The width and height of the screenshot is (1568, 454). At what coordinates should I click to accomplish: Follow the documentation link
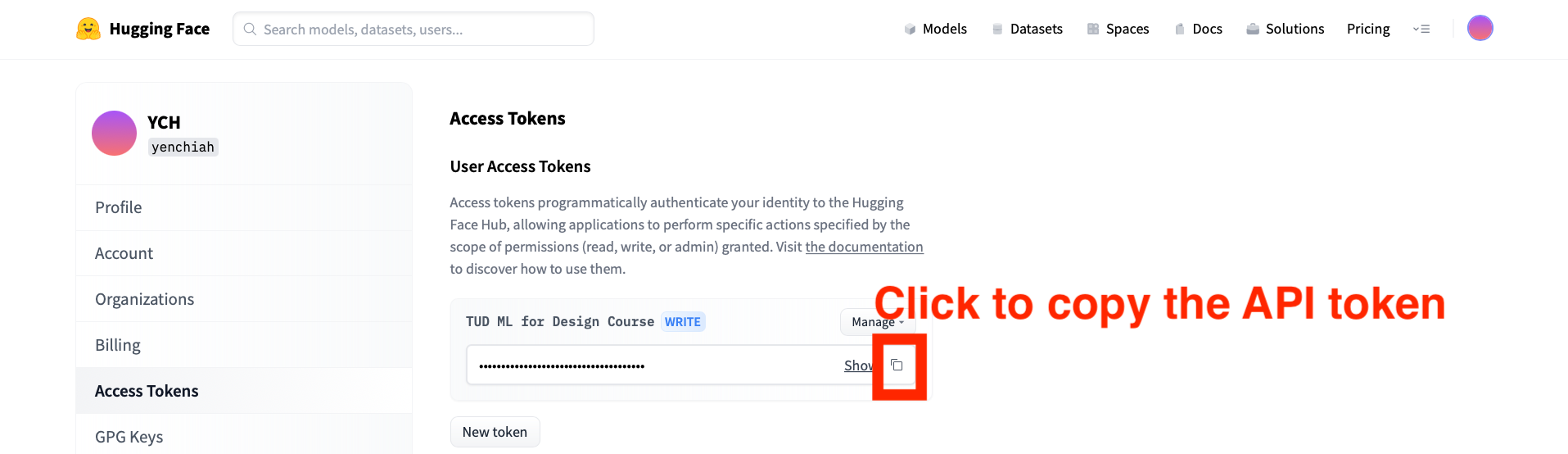[x=864, y=247]
